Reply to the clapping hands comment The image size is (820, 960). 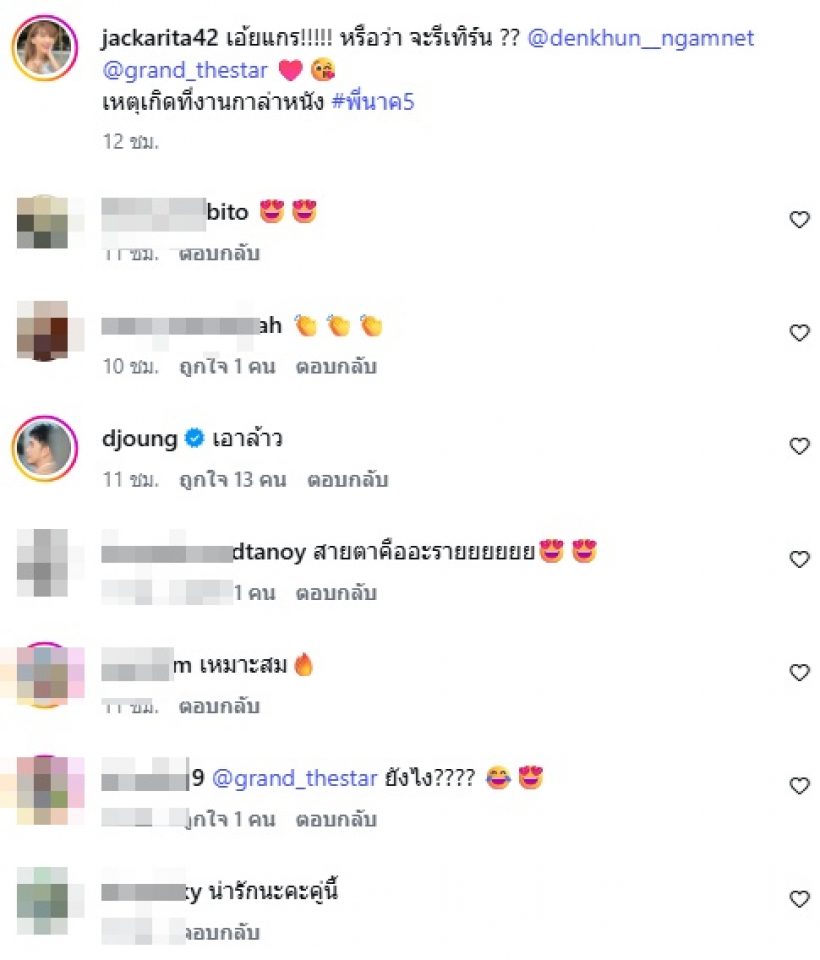[336, 366]
